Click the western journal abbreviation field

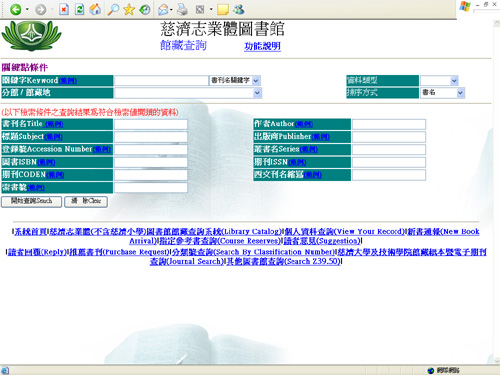coord(389,175)
